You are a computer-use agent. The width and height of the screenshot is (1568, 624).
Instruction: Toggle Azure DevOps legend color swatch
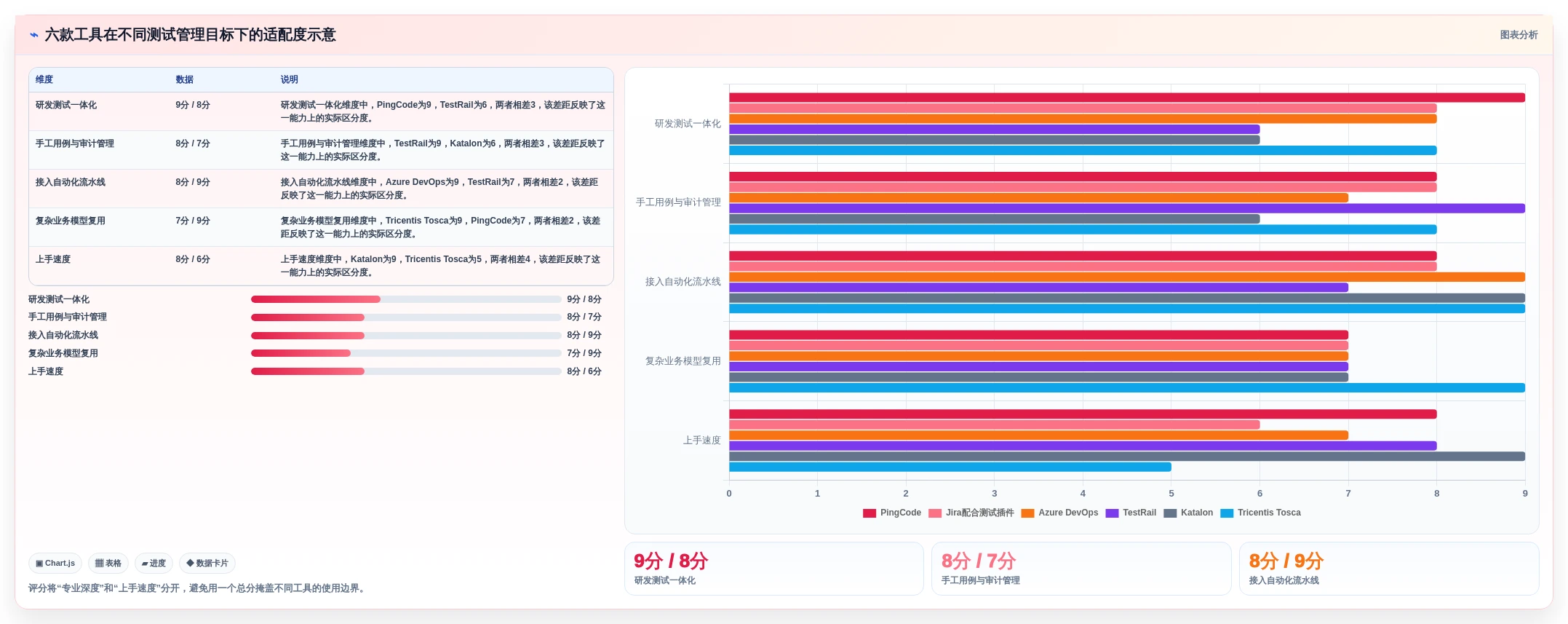point(1027,513)
